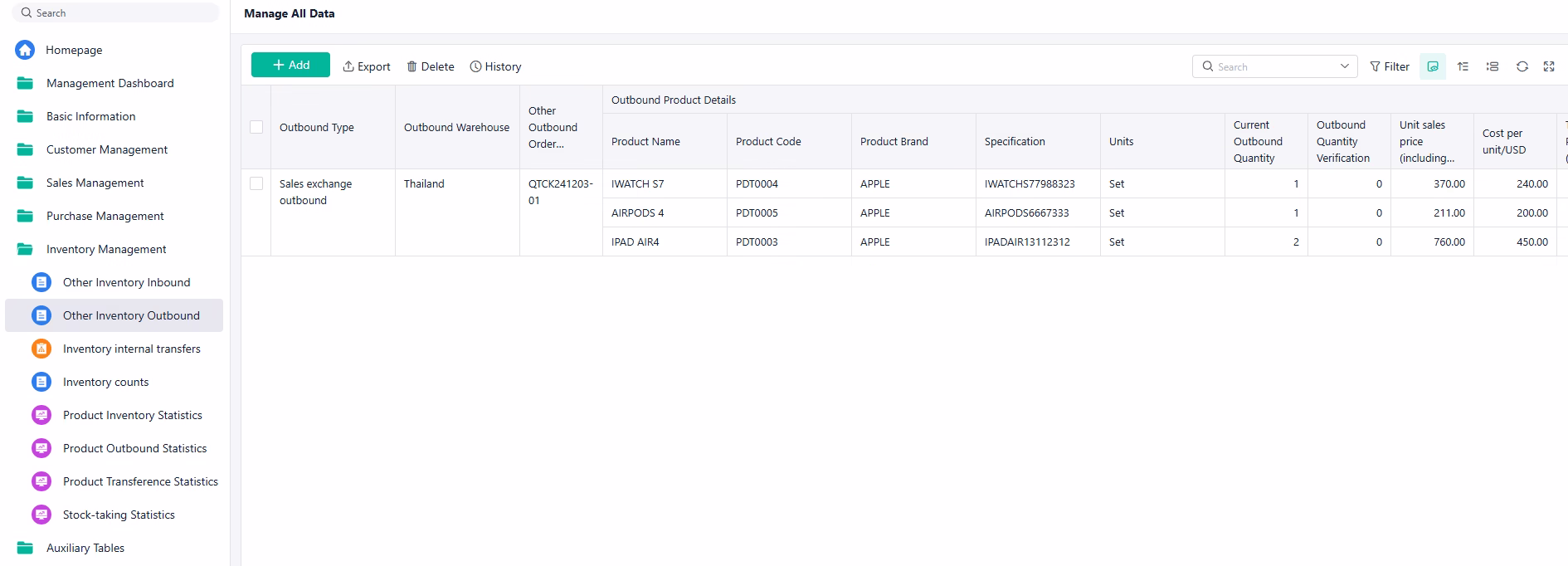This screenshot has width=1568, height=566.
Task: Click the green Add button
Action: click(x=290, y=65)
